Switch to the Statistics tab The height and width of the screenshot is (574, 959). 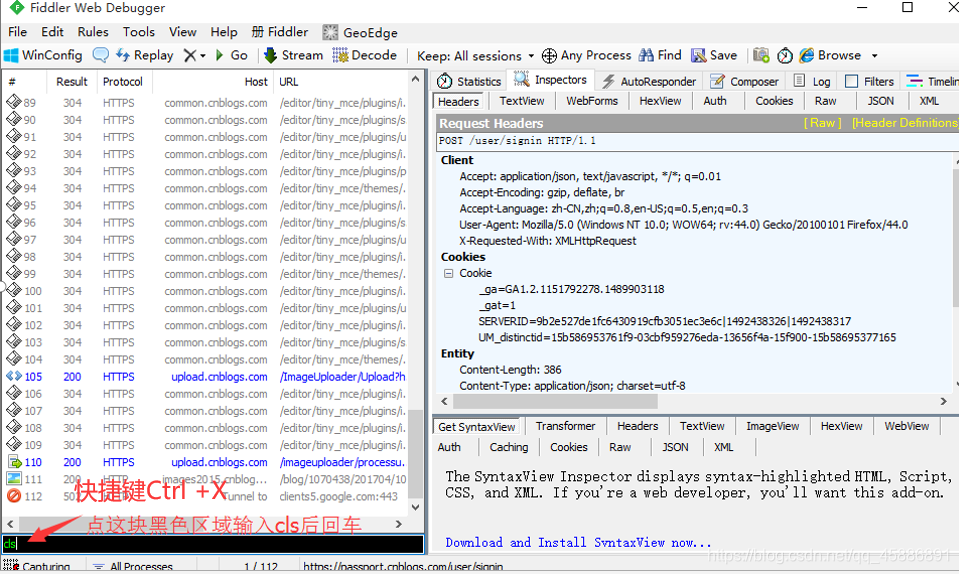(470, 81)
